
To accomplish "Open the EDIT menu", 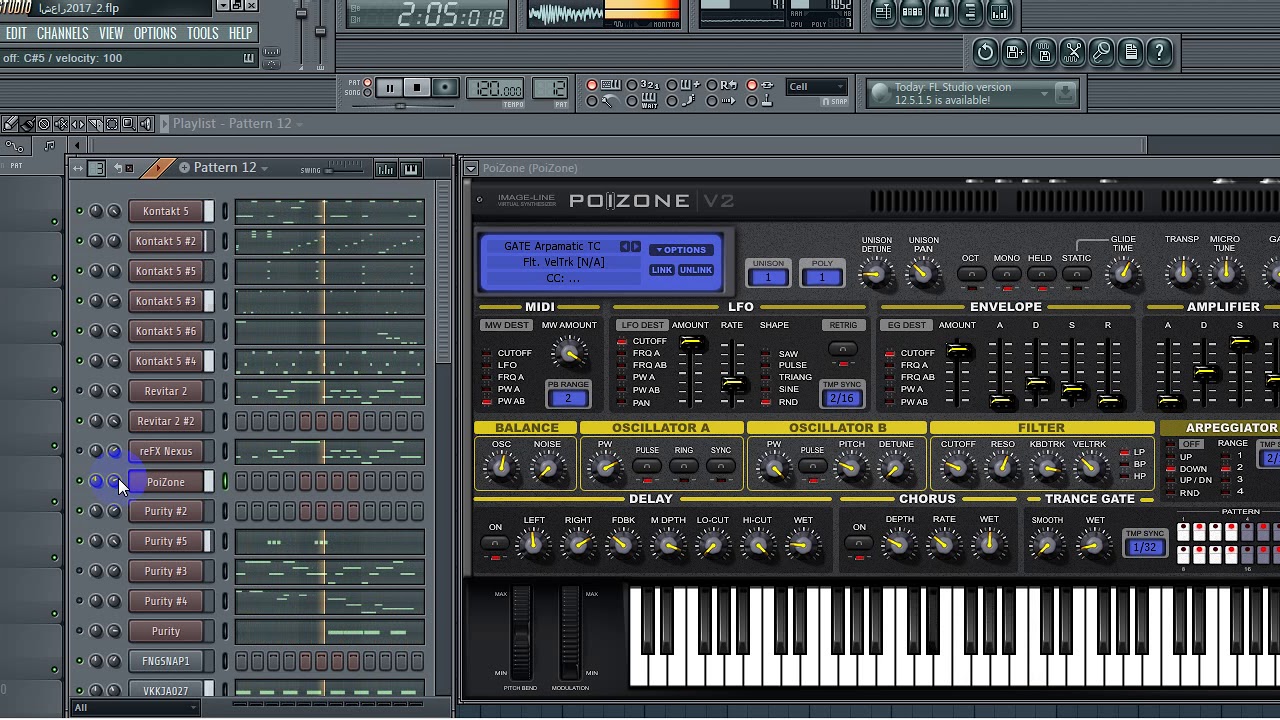I will 15,33.
